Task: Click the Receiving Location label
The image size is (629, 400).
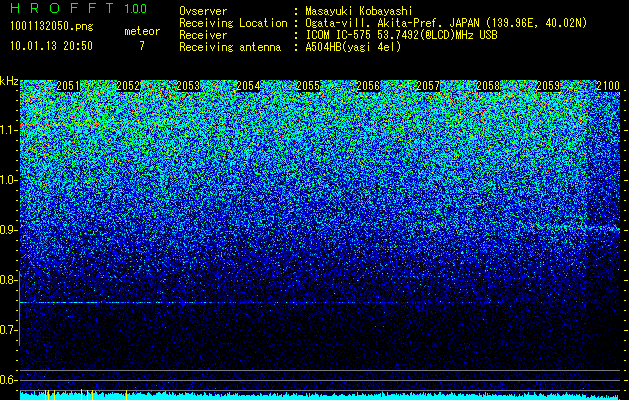Action: point(233,23)
